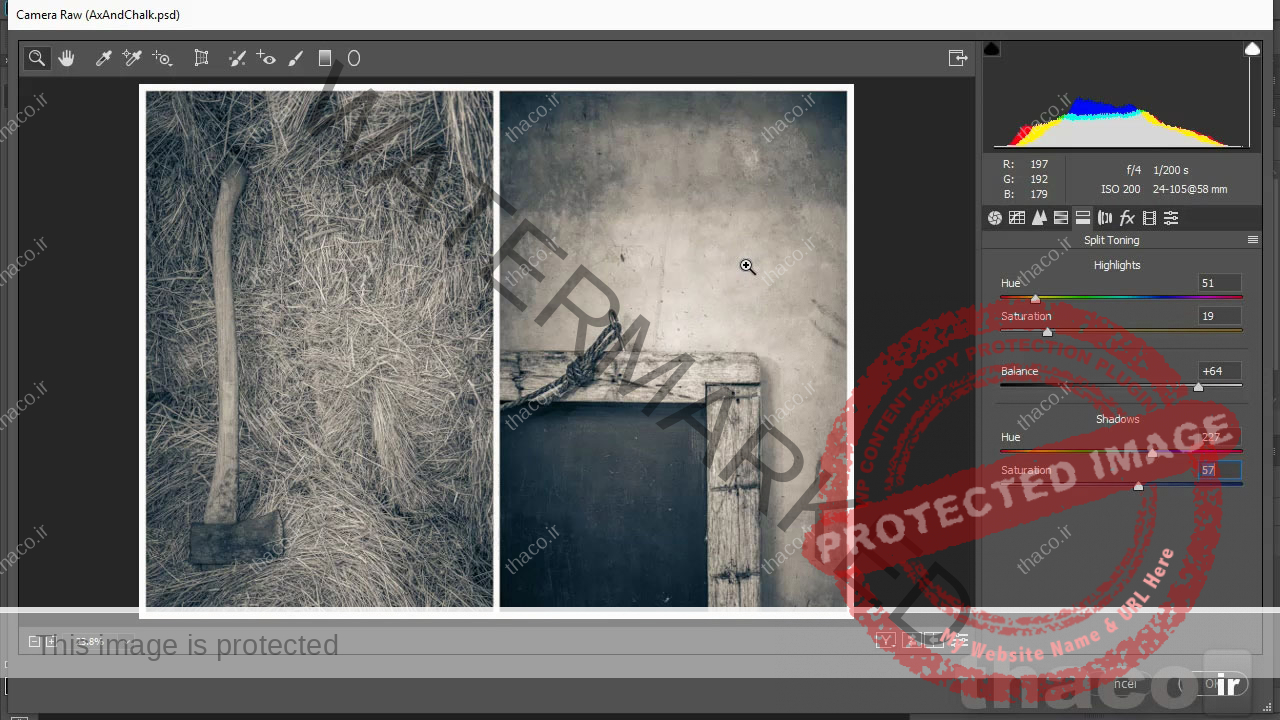This screenshot has height=720, width=1280.
Task: Click the Highlights Saturation value field 19
Action: coord(1220,316)
